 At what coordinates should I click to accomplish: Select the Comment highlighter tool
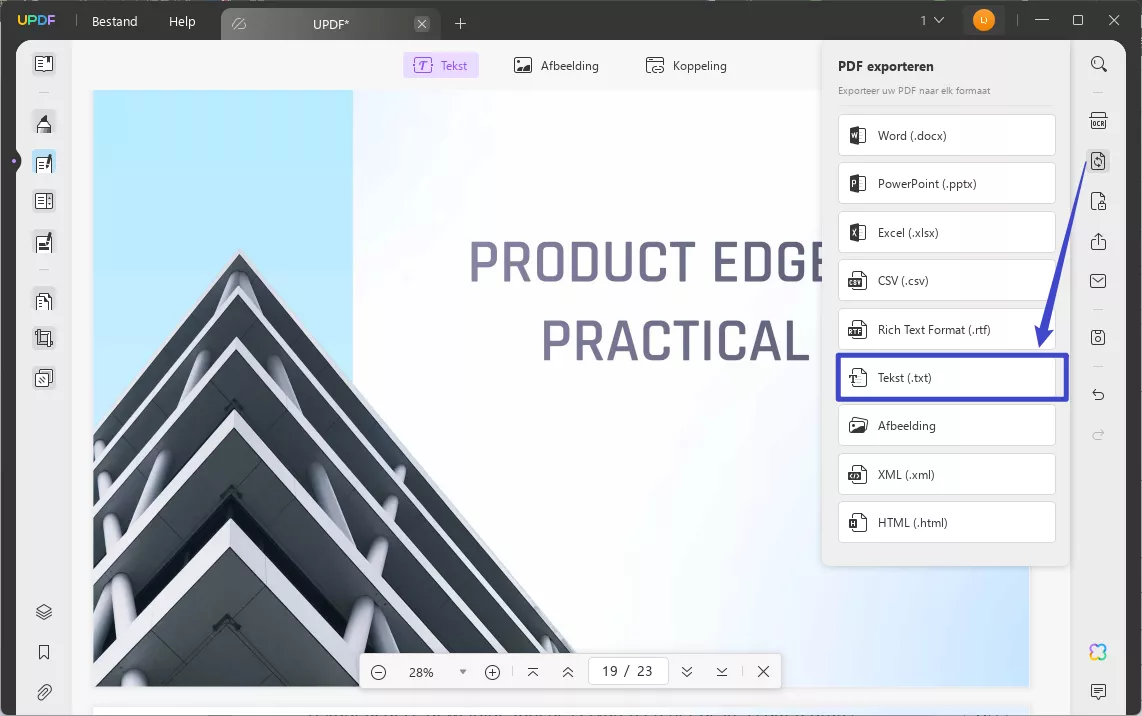tap(44, 123)
